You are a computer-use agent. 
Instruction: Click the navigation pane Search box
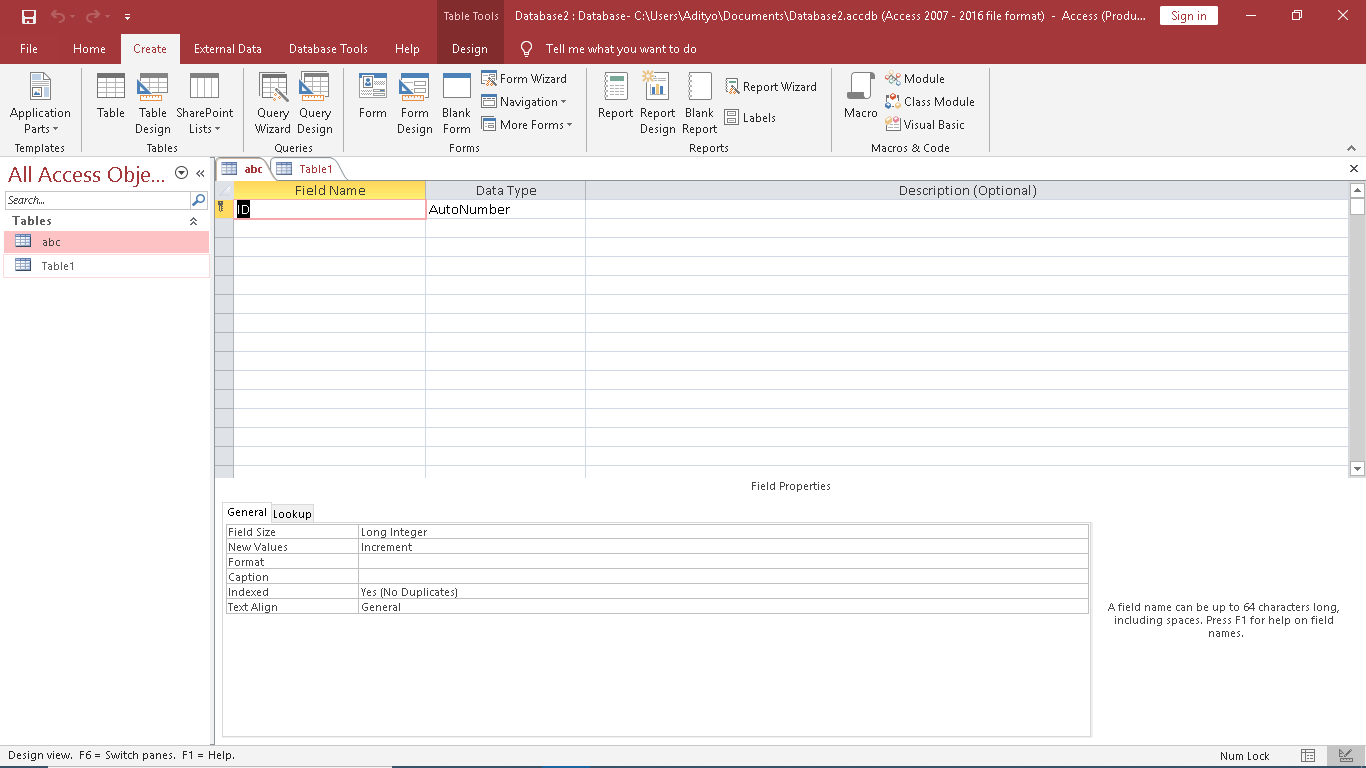pos(97,200)
